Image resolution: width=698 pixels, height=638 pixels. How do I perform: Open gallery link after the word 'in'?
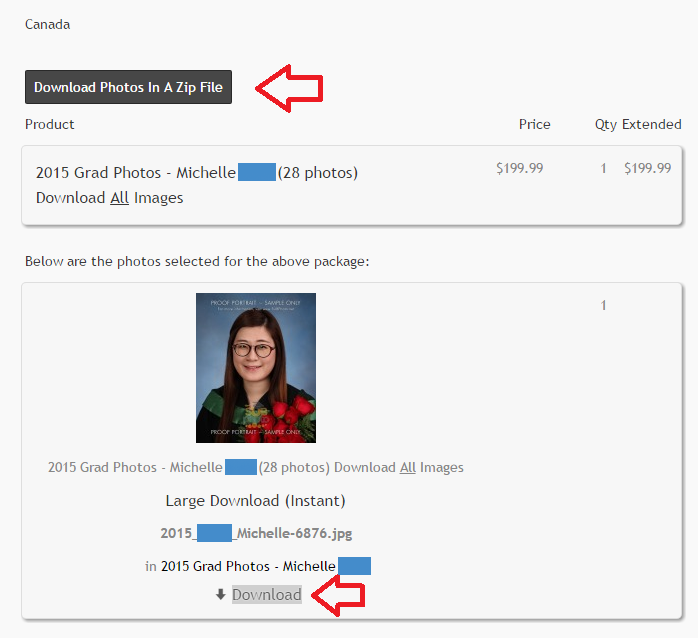coord(266,566)
